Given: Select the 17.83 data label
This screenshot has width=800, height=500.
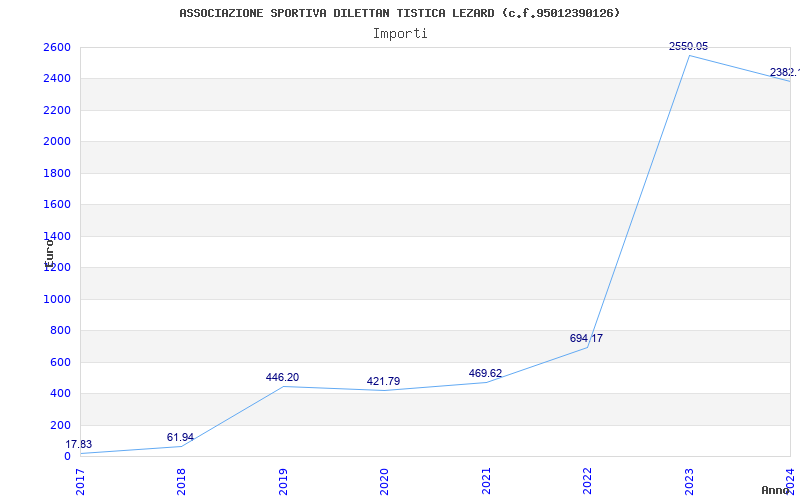Looking at the screenshot, I should [x=79, y=444].
